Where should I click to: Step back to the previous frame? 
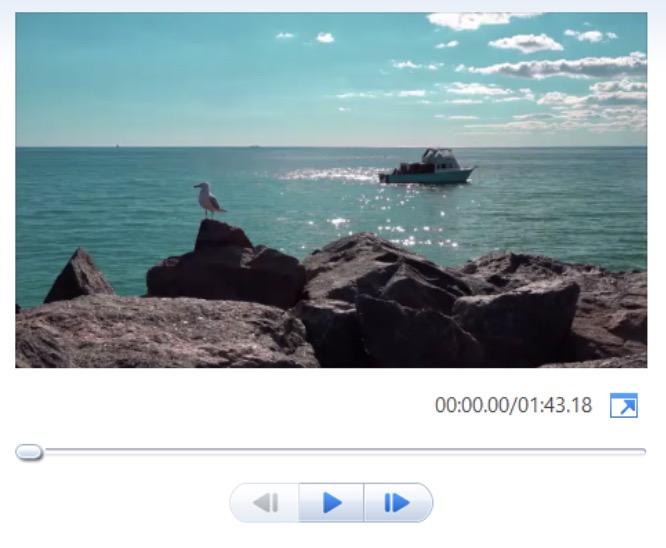tap(265, 503)
